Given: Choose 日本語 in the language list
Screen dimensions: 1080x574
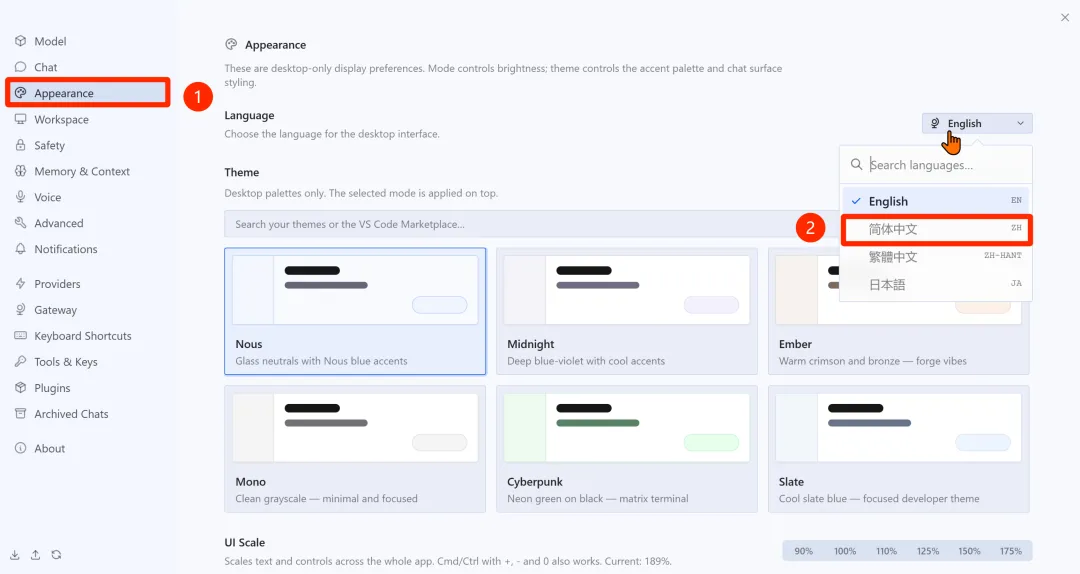Looking at the screenshot, I should [935, 285].
